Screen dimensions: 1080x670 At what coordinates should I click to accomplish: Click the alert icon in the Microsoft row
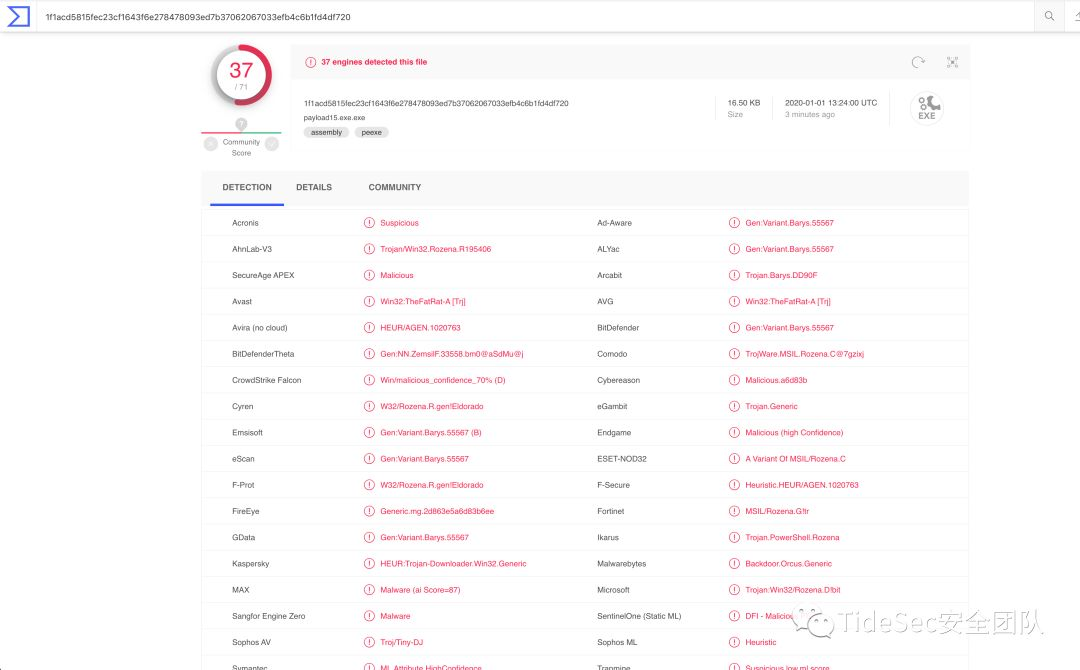[734, 590]
